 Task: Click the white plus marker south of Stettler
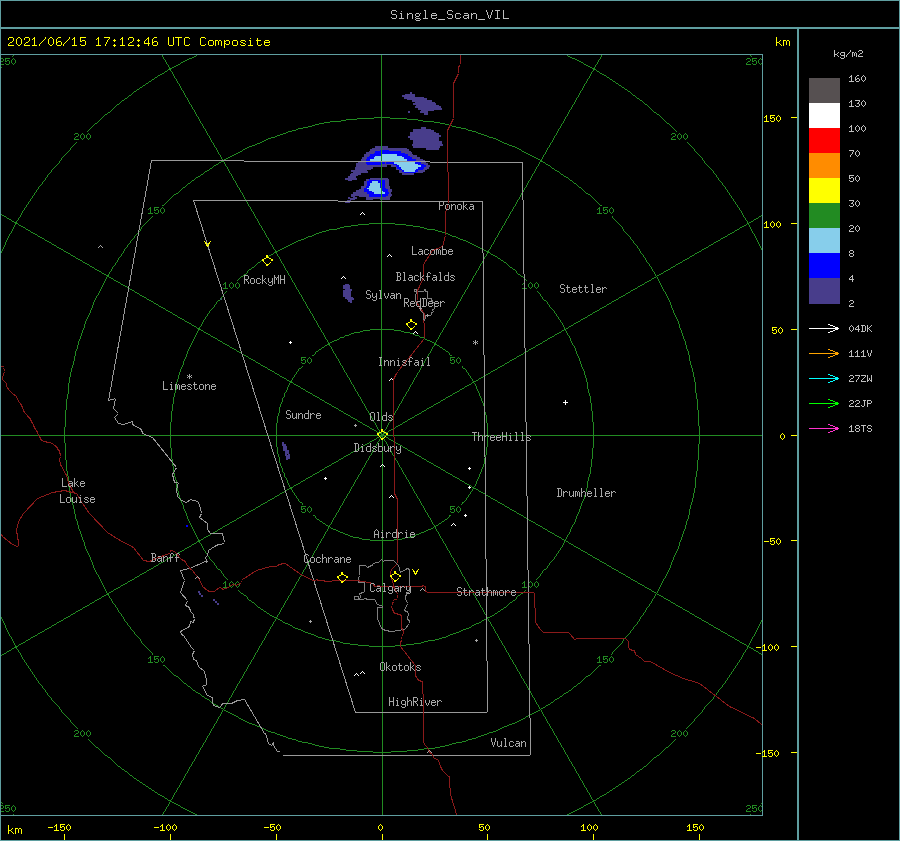[x=565, y=402]
